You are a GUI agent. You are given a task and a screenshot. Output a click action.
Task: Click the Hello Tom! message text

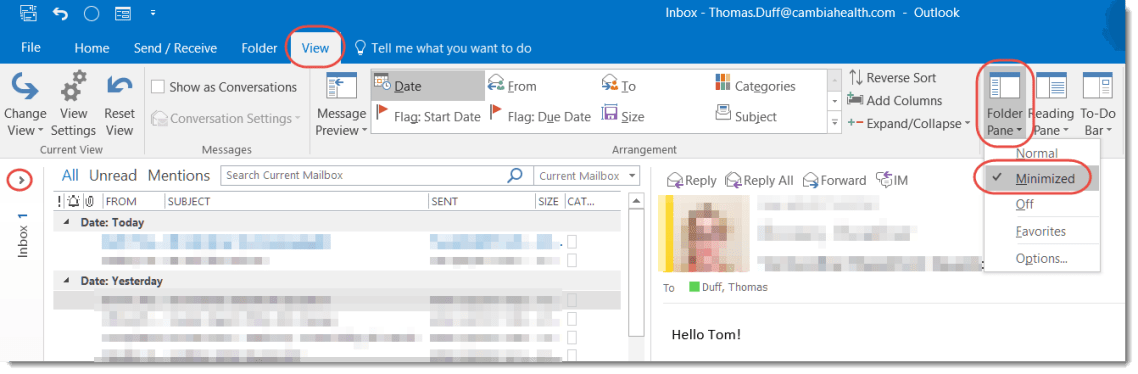[x=706, y=335]
